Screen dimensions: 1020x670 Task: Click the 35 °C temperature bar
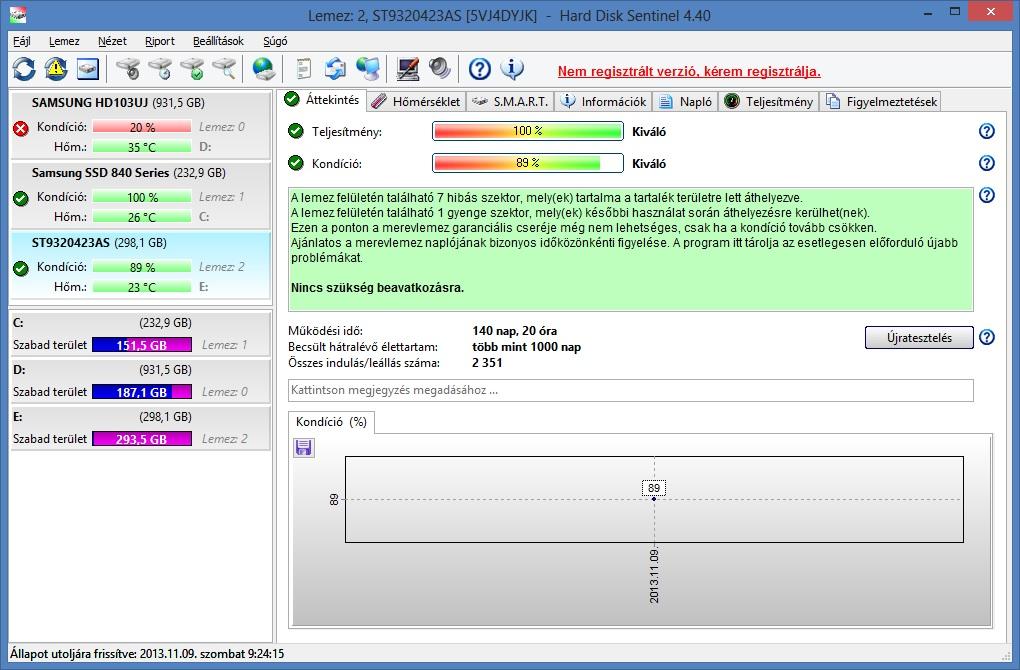[142, 147]
